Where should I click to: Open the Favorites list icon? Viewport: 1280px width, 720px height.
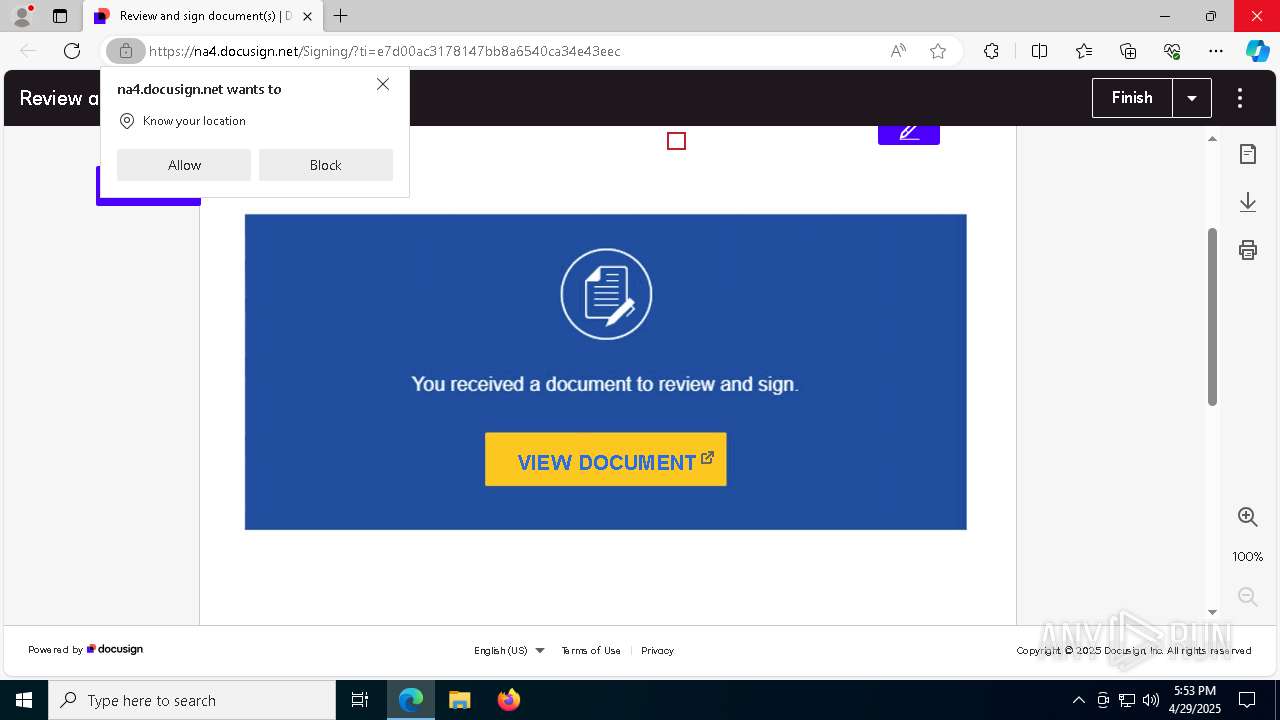(x=1084, y=51)
